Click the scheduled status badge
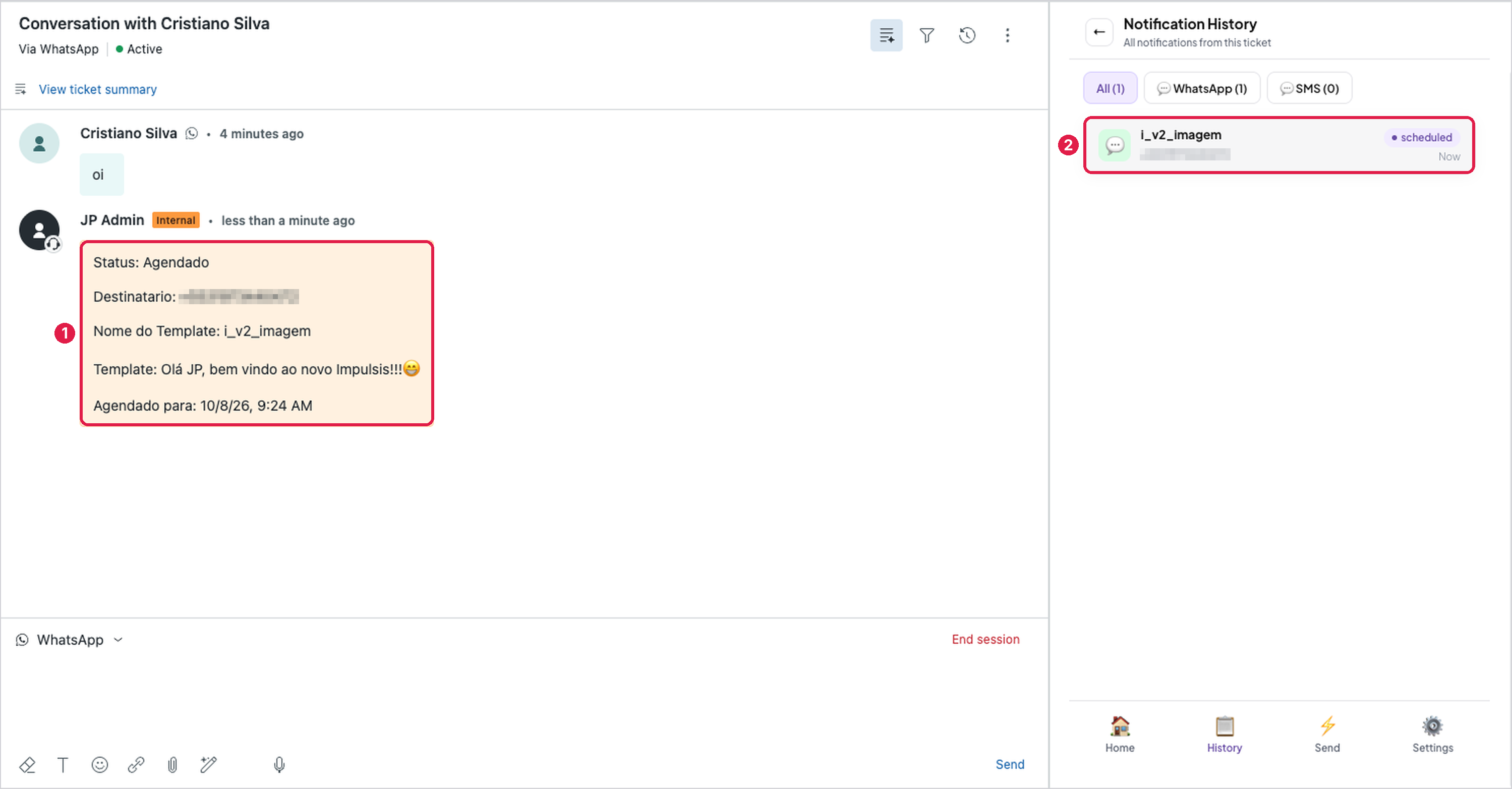This screenshot has width=1512, height=789. point(1421,137)
